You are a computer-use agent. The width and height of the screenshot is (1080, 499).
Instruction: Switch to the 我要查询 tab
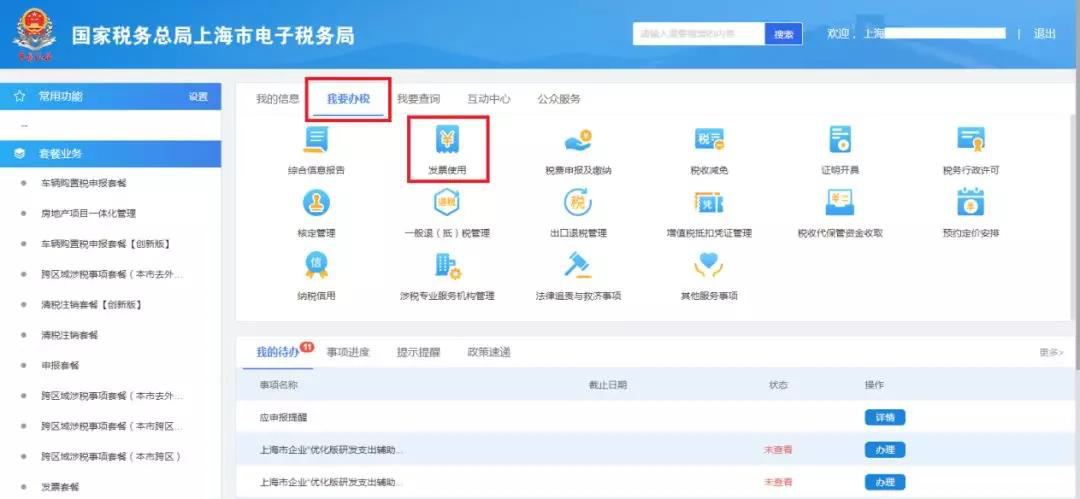pyautogui.click(x=418, y=99)
